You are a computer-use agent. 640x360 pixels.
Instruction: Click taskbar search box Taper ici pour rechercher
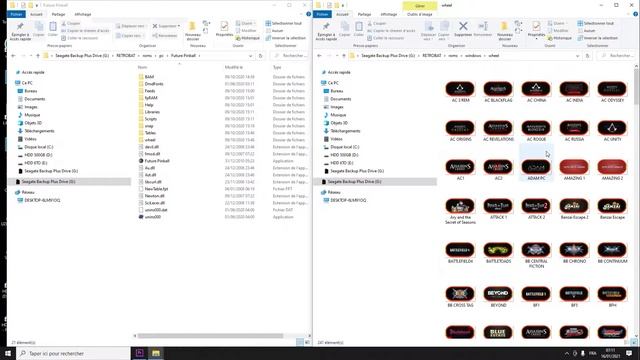[x=73, y=353]
